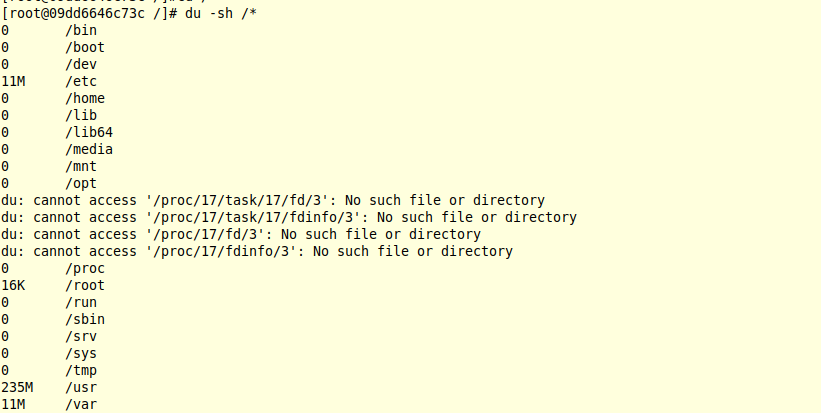Select the /home directory line

pyautogui.click(x=85, y=98)
